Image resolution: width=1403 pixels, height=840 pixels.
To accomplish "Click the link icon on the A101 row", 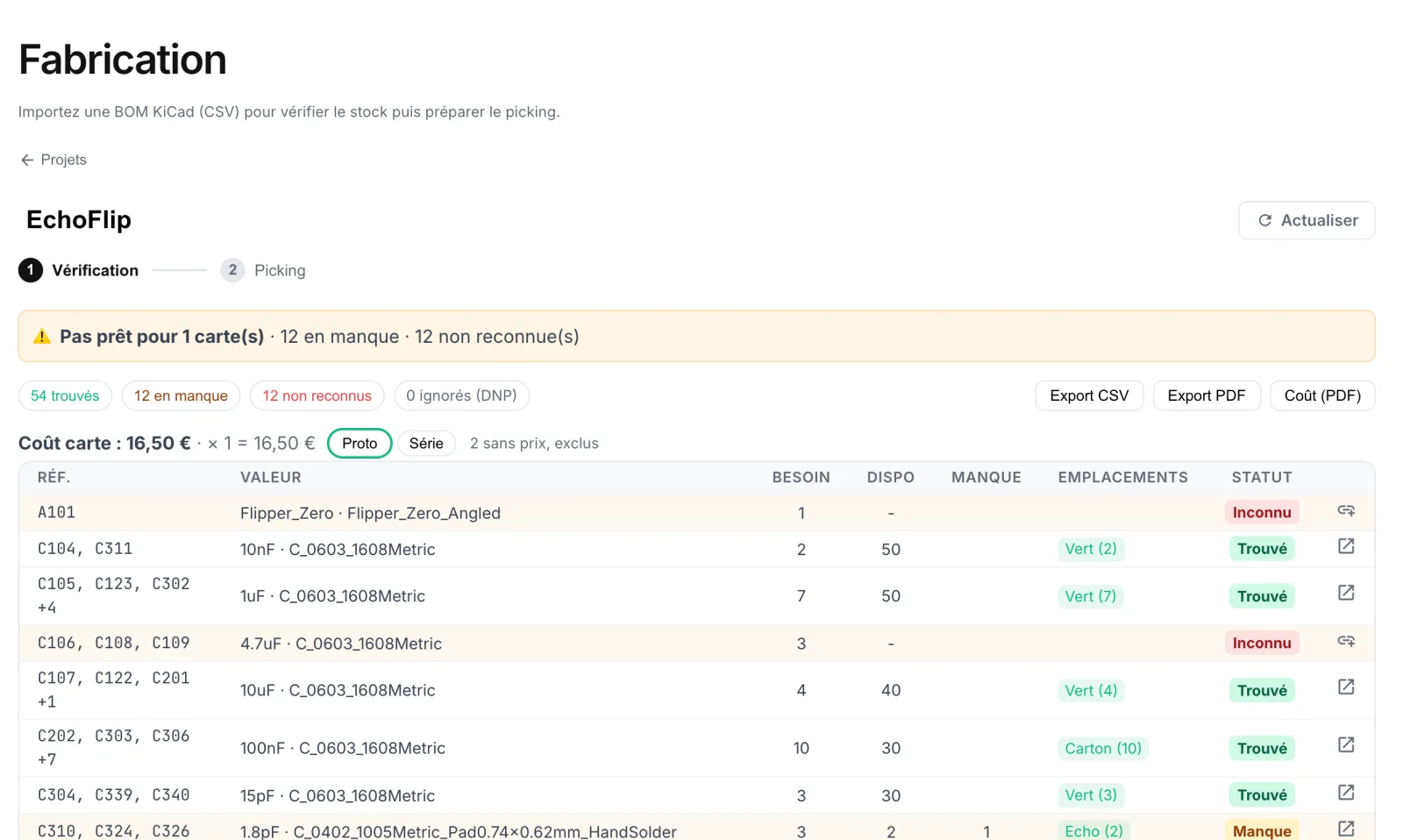I will tap(1346, 510).
